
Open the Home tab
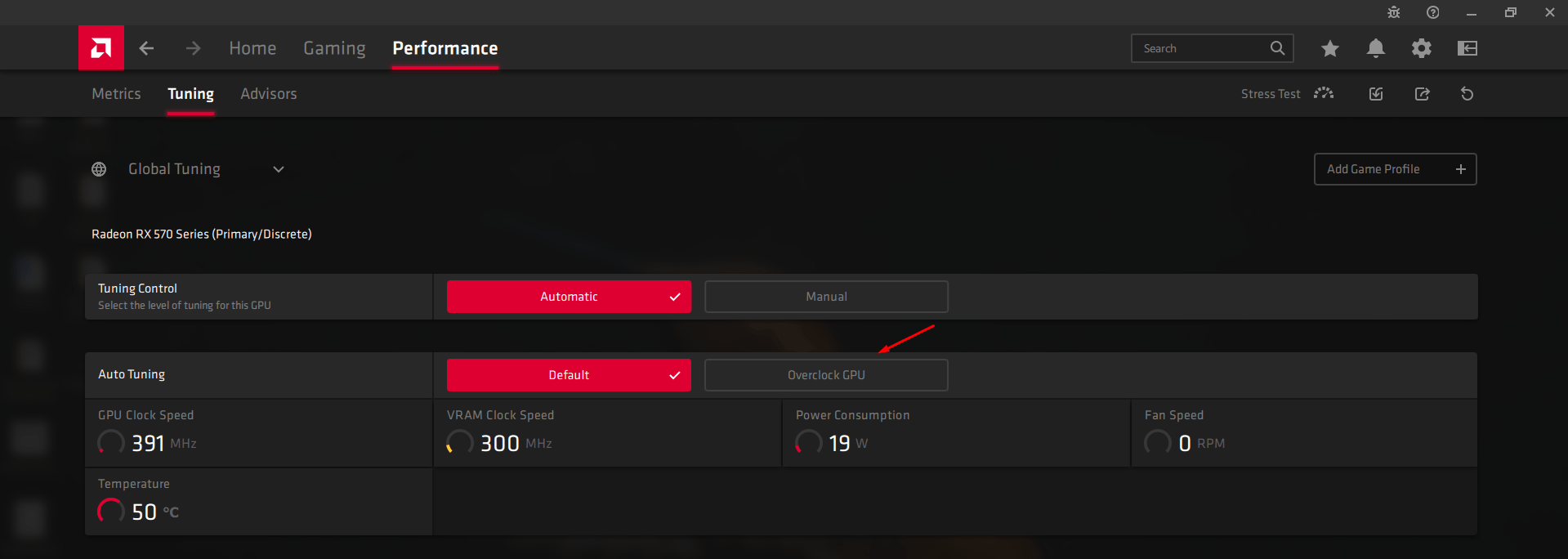pyautogui.click(x=252, y=48)
